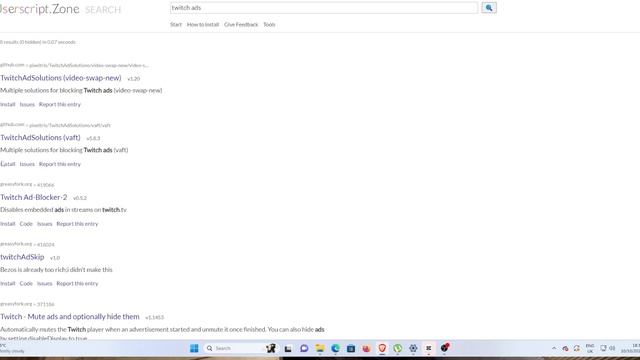The image size is (640, 360).
Task: Open the network and volume tray icons
Action: [x=607, y=348]
